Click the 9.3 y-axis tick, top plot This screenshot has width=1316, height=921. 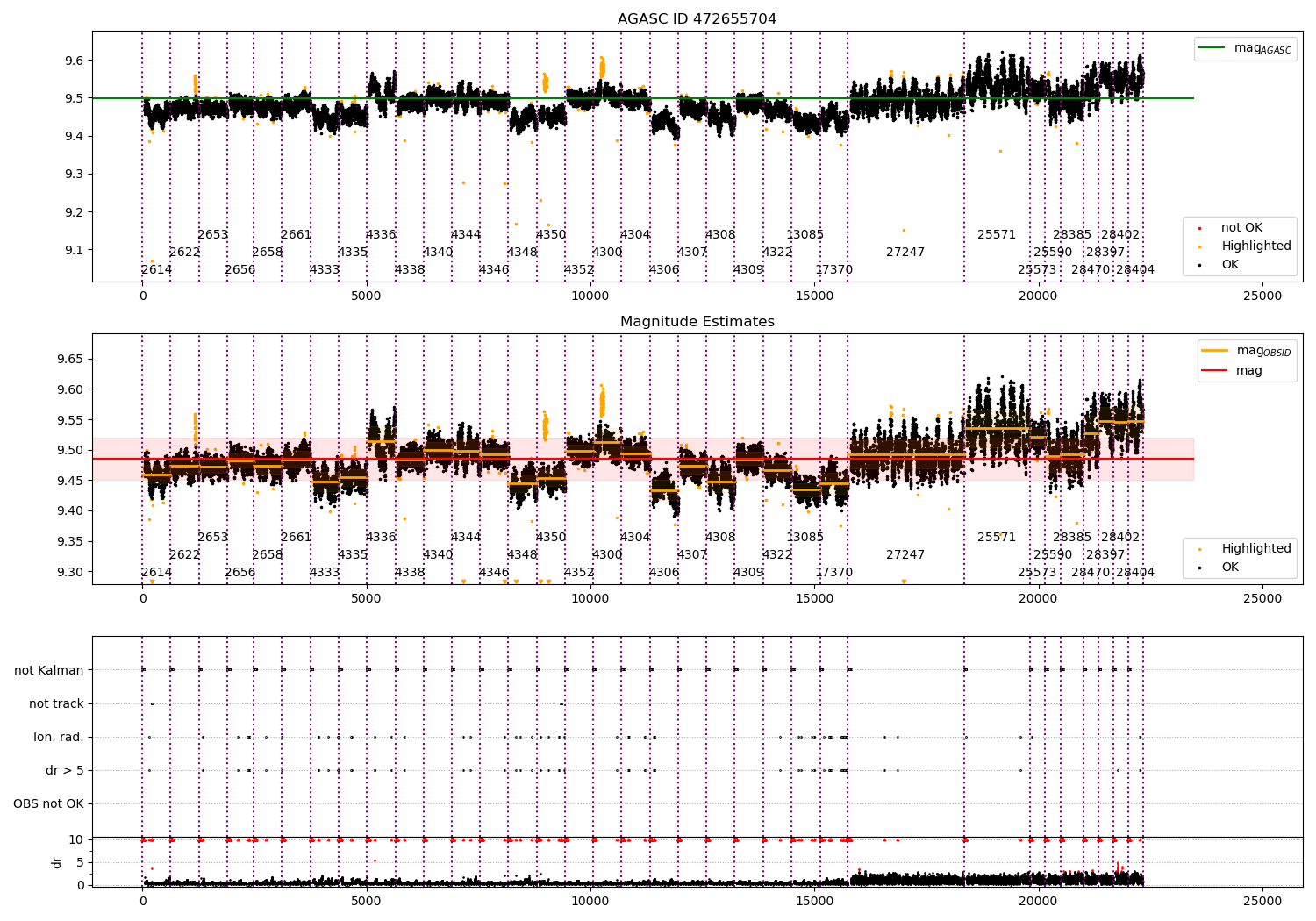pos(74,175)
